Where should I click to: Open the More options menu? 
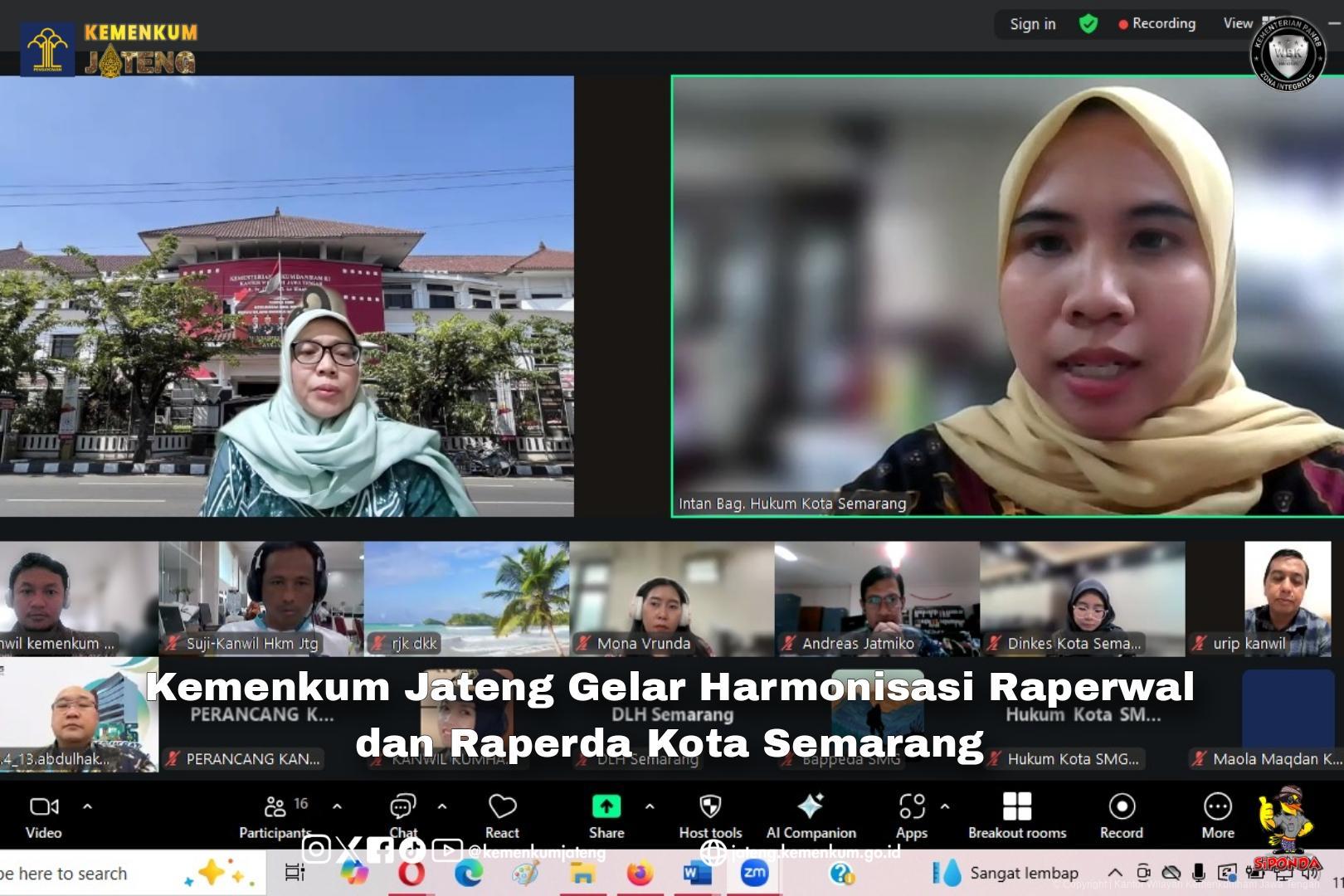1217,816
